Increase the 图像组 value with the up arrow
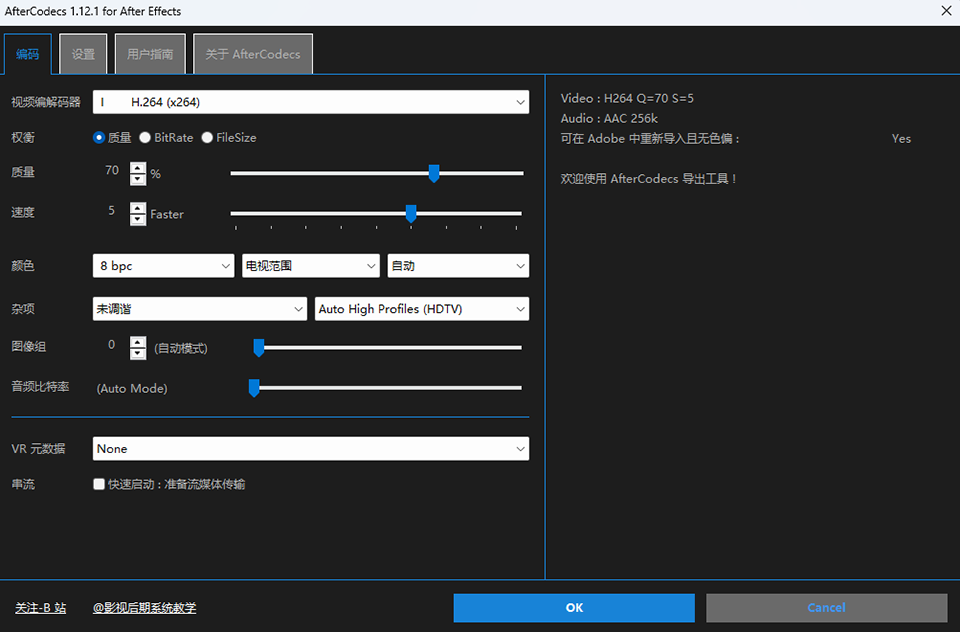This screenshot has height=632, width=960. (138, 342)
